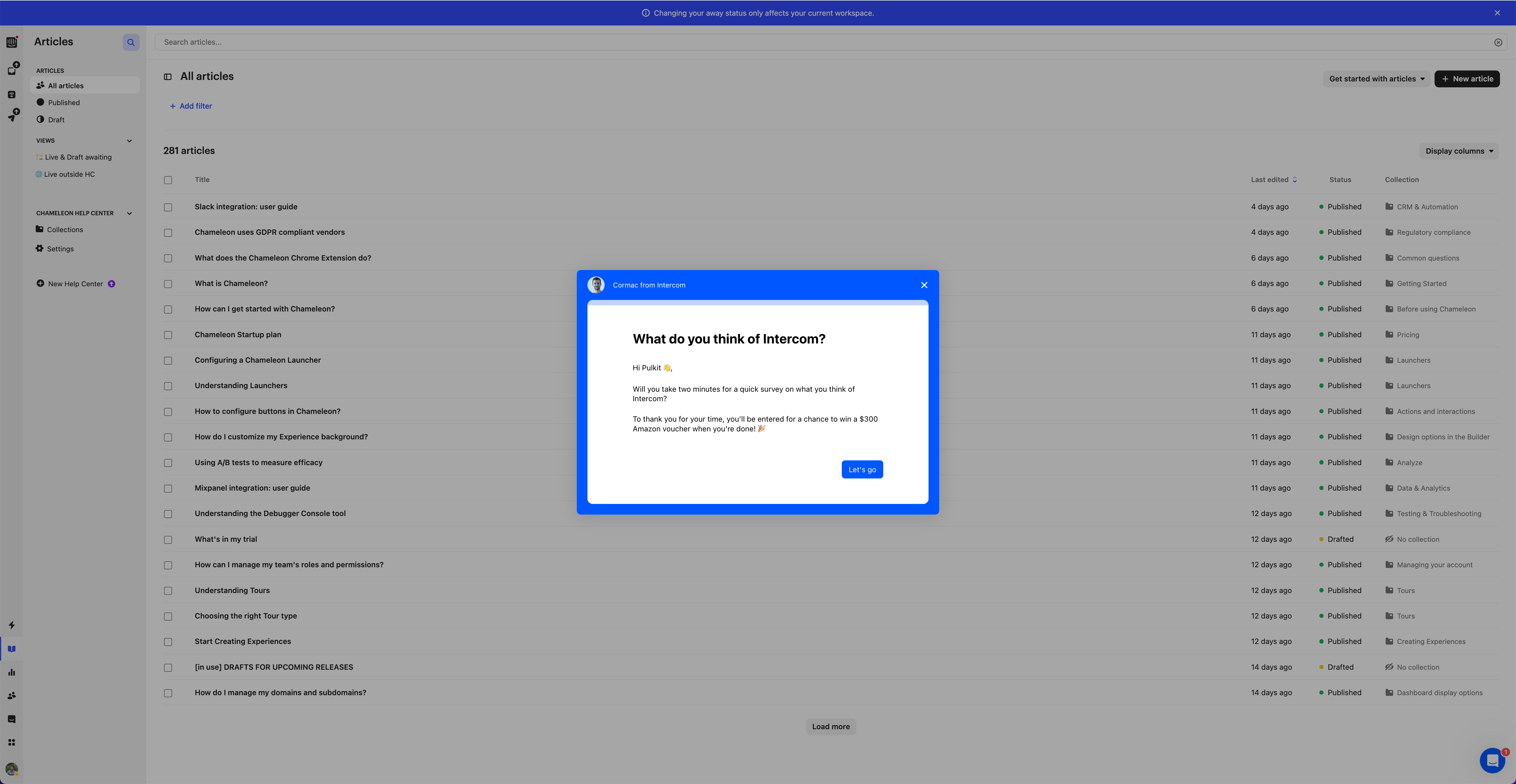Viewport: 1516px width, 784px height.
Task: Click the Collections folder icon
Action: pos(39,229)
